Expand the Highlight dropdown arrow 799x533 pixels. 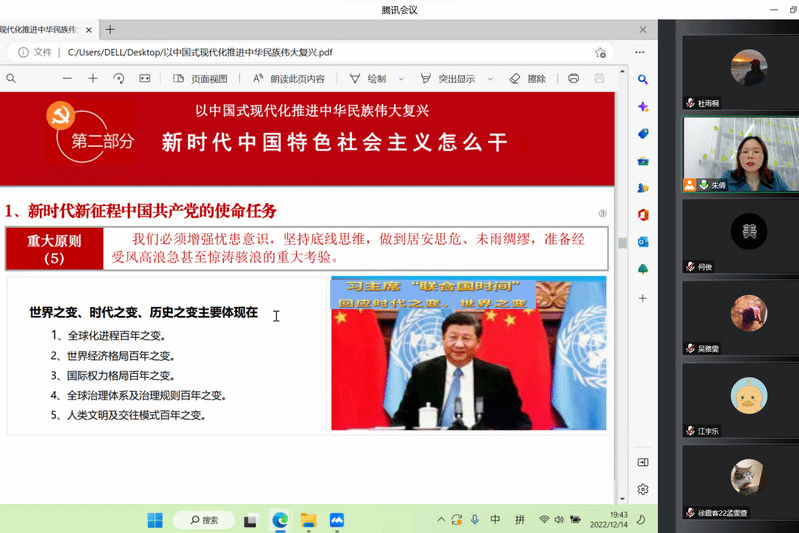(x=491, y=78)
